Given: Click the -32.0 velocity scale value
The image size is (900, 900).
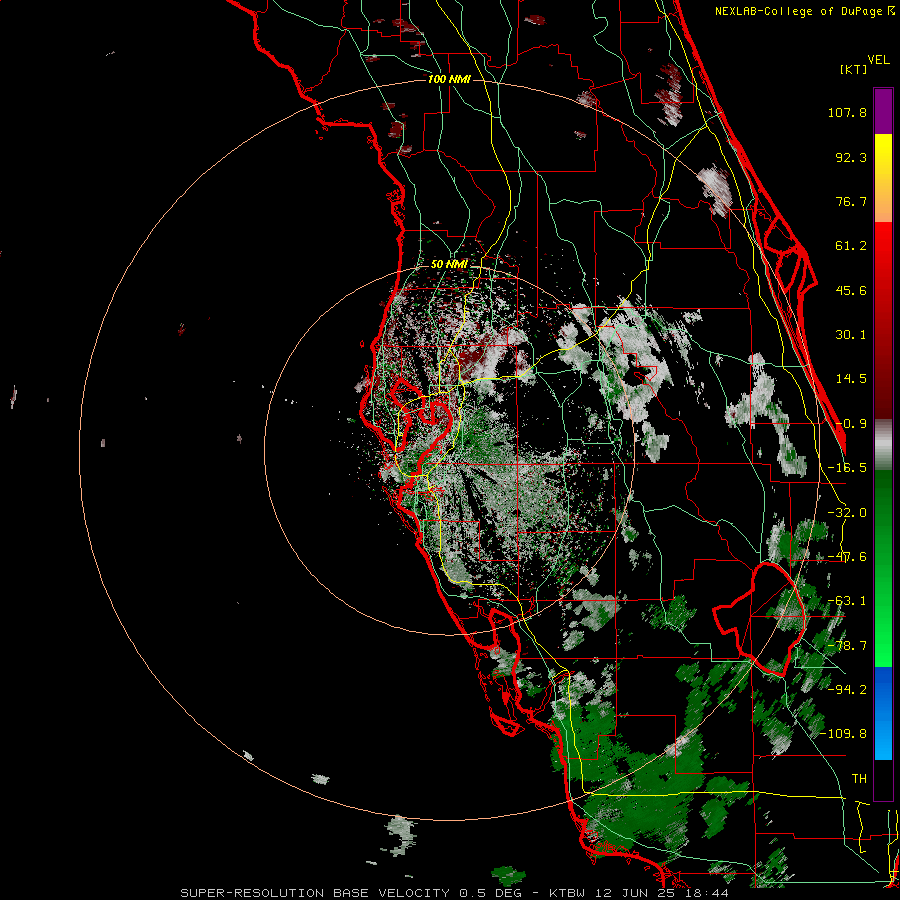Looking at the screenshot, I should tap(847, 513).
